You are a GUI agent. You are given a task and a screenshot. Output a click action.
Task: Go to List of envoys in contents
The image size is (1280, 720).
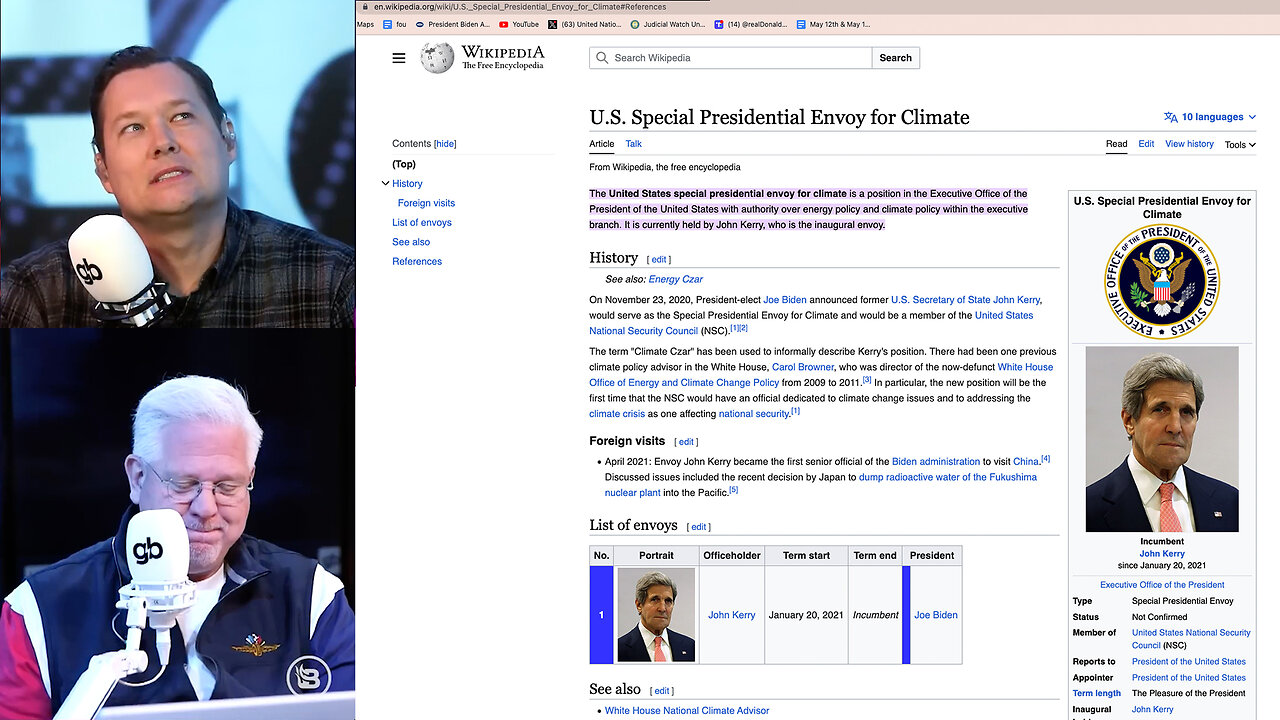(422, 222)
